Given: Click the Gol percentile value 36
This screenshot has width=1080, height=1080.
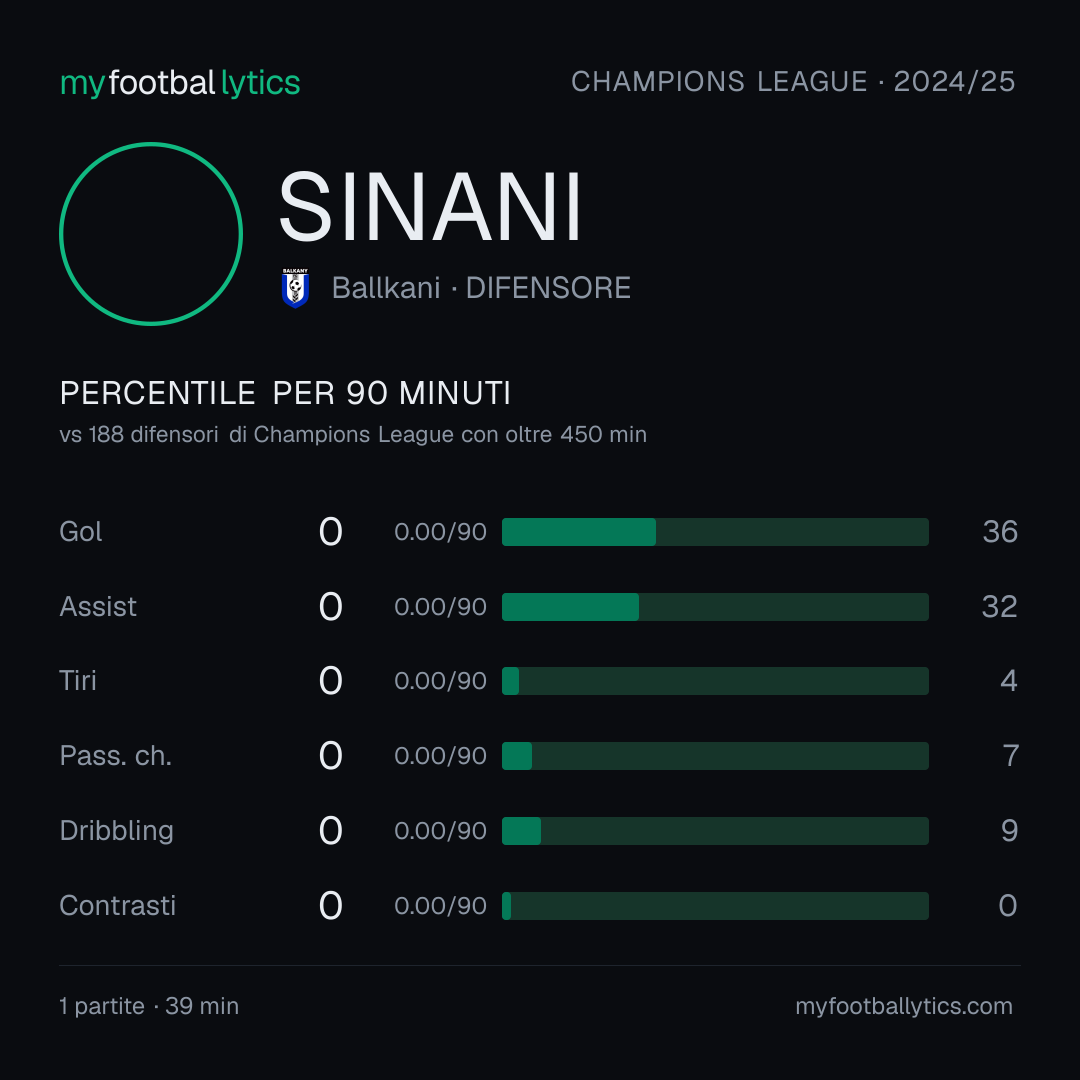Looking at the screenshot, I should click(1000, 532).
